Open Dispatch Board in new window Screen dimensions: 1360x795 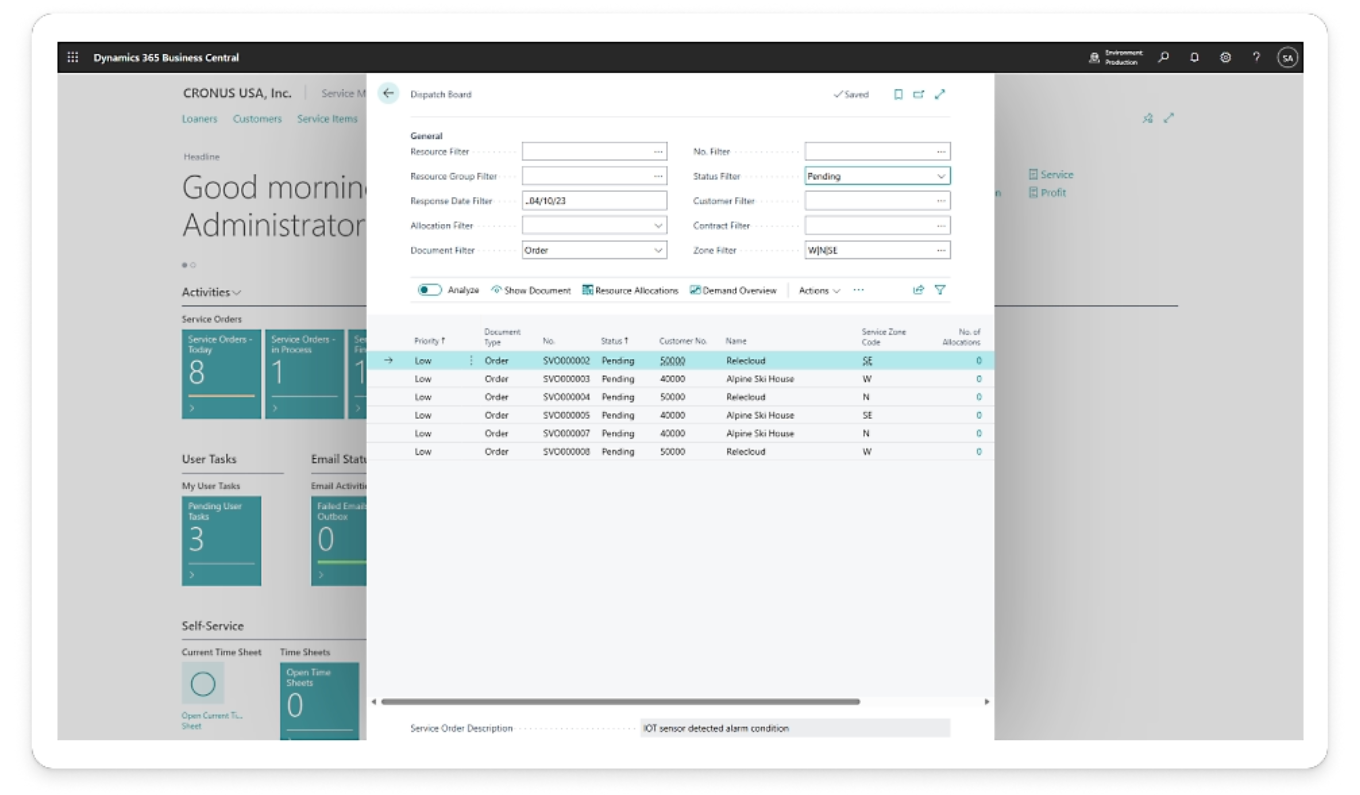(x=918, y=95)
